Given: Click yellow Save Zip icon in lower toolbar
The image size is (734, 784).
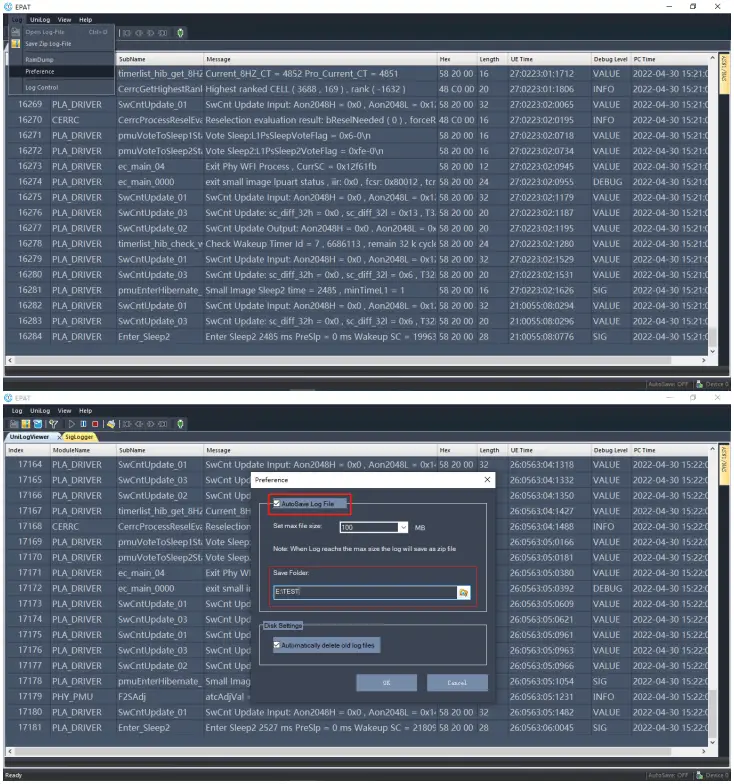Looking at the screenshot, I should click(26, 424).
